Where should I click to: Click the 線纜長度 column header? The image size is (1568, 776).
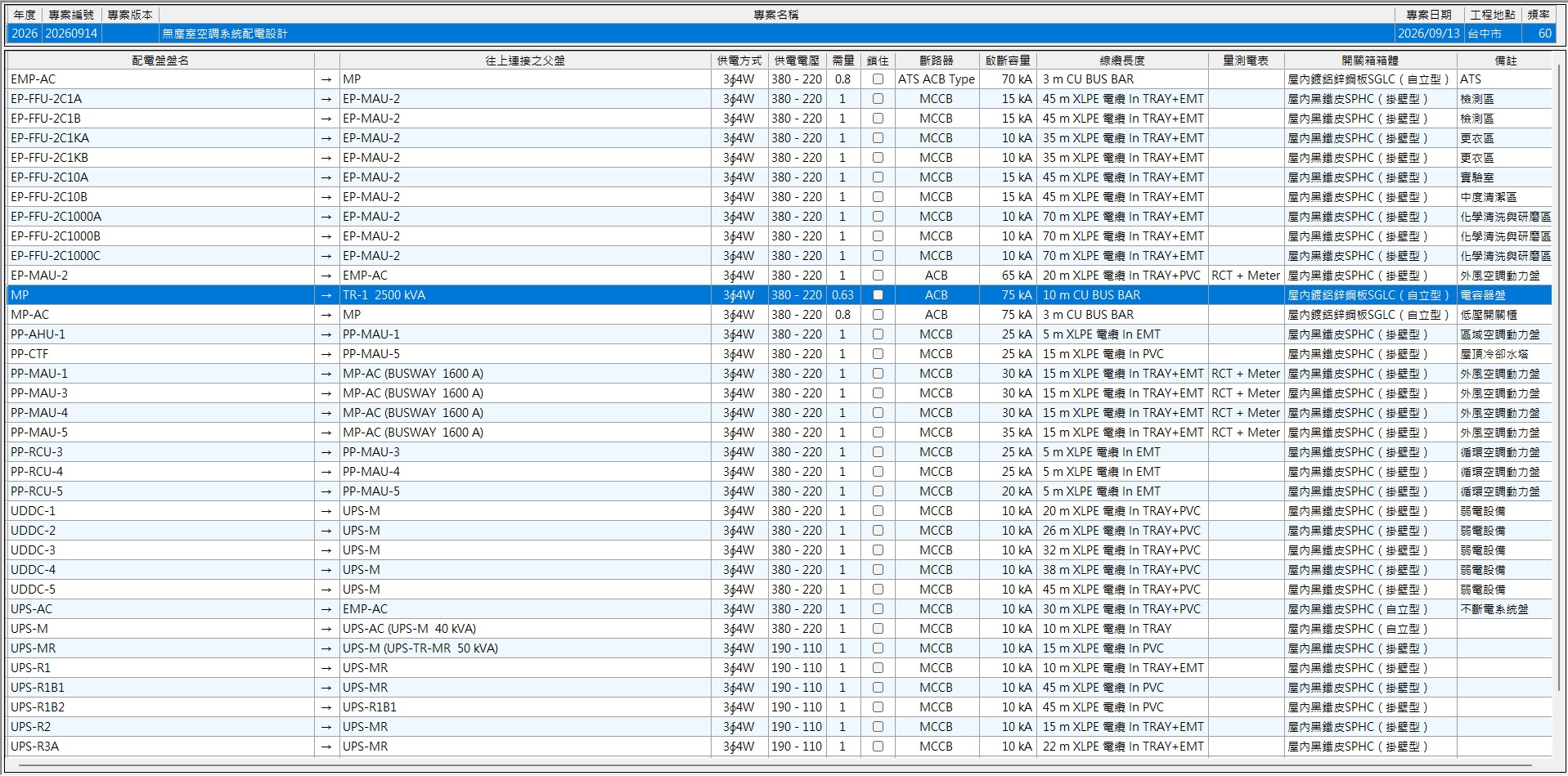[x=1122, y=61]
